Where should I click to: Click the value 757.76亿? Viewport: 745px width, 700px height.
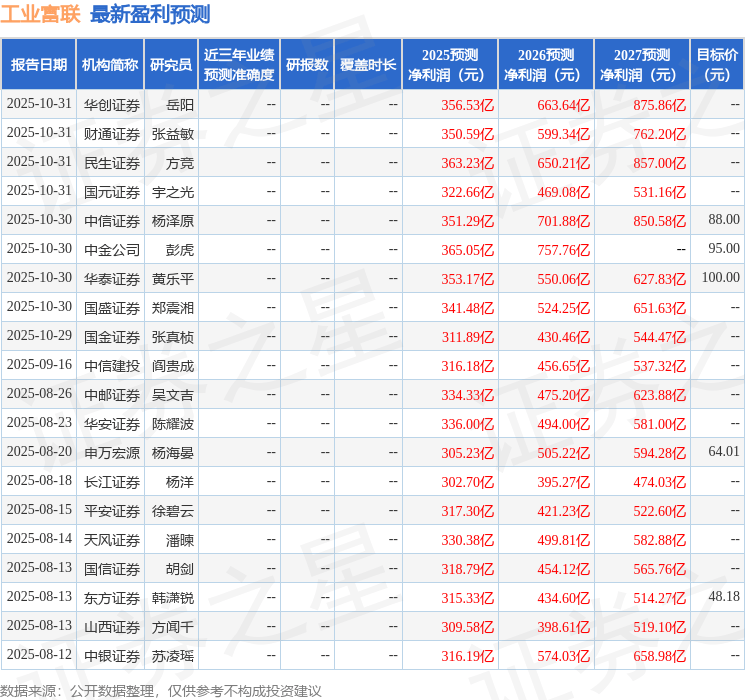click(564, 250)
